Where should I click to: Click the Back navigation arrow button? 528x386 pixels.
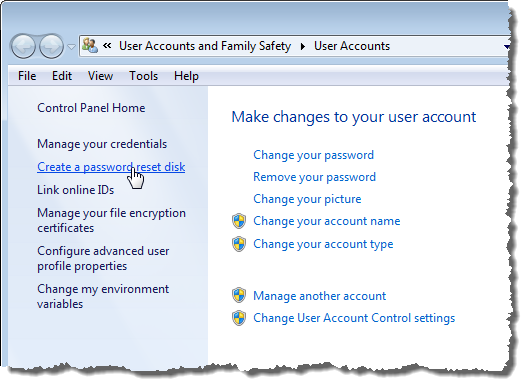click(x=23, y=46)
